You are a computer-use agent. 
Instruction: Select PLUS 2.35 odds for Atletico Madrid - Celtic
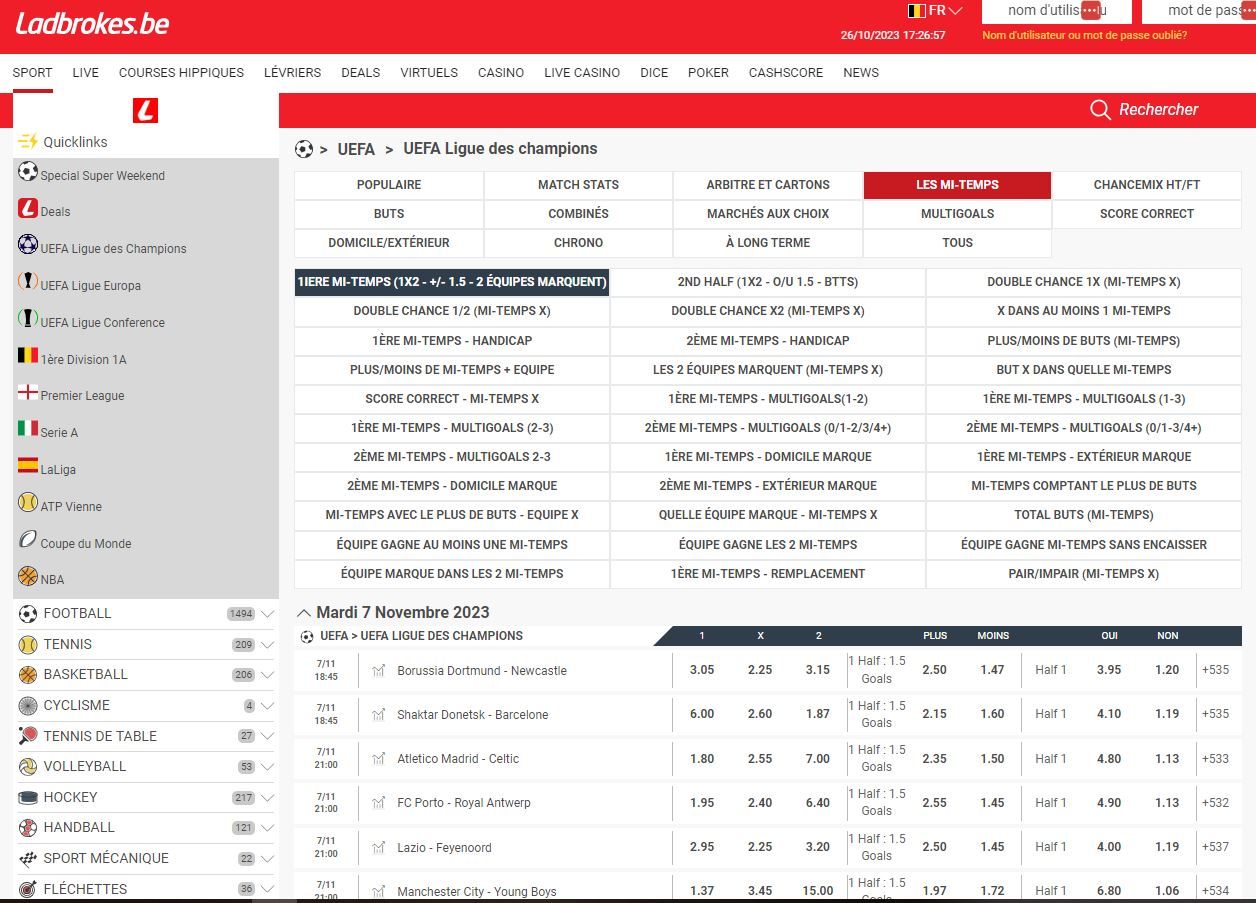(934, 758)
